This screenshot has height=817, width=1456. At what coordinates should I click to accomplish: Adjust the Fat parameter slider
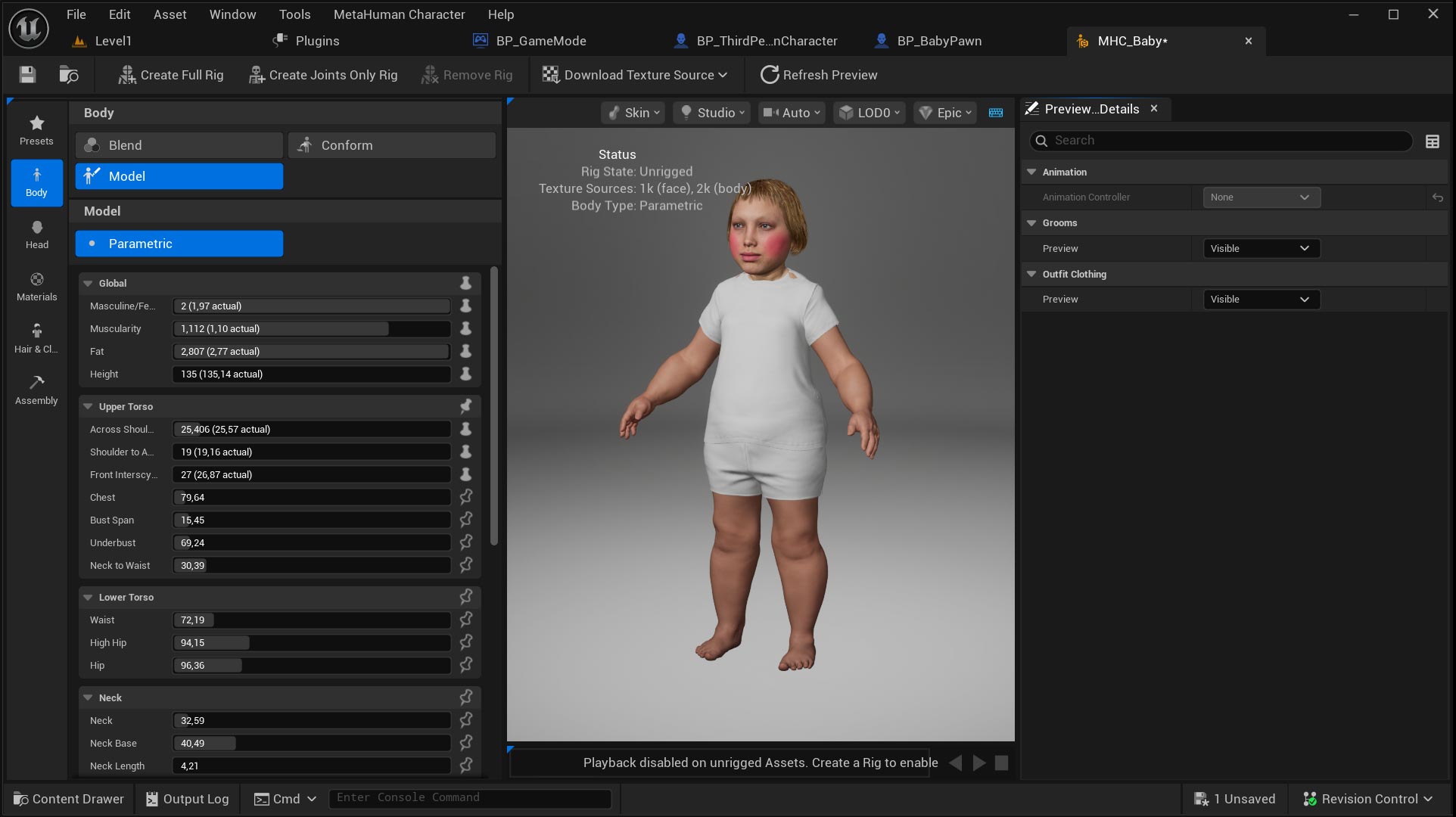pos(311,351)
